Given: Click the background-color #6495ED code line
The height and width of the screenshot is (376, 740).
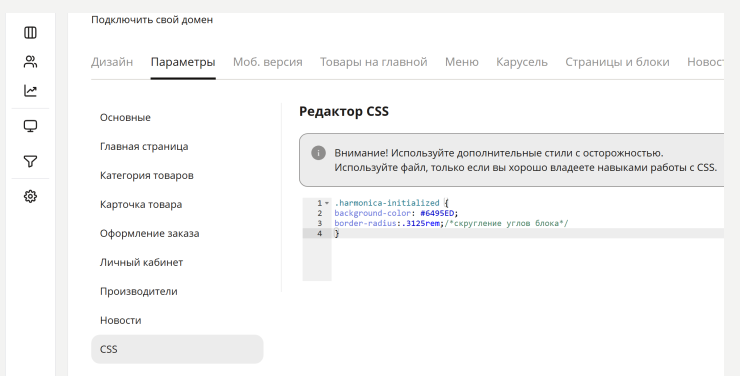Looking at the screenshot, I should [396, 213].
